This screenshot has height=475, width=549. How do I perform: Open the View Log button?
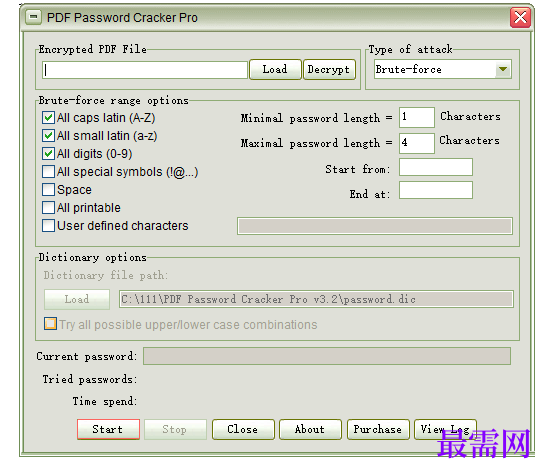[445, 429]
